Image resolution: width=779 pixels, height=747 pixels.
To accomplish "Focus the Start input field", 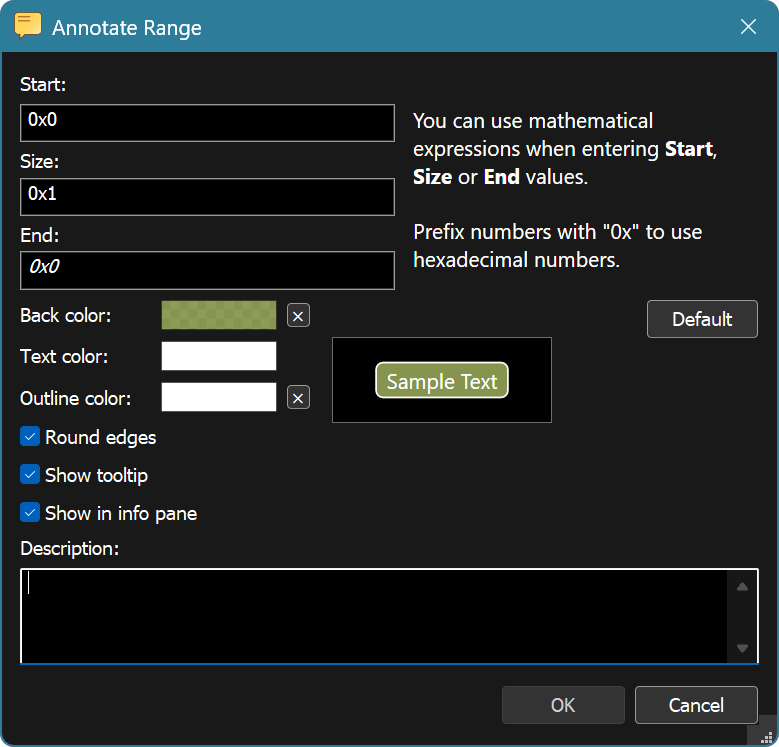I will pos(207,123).
